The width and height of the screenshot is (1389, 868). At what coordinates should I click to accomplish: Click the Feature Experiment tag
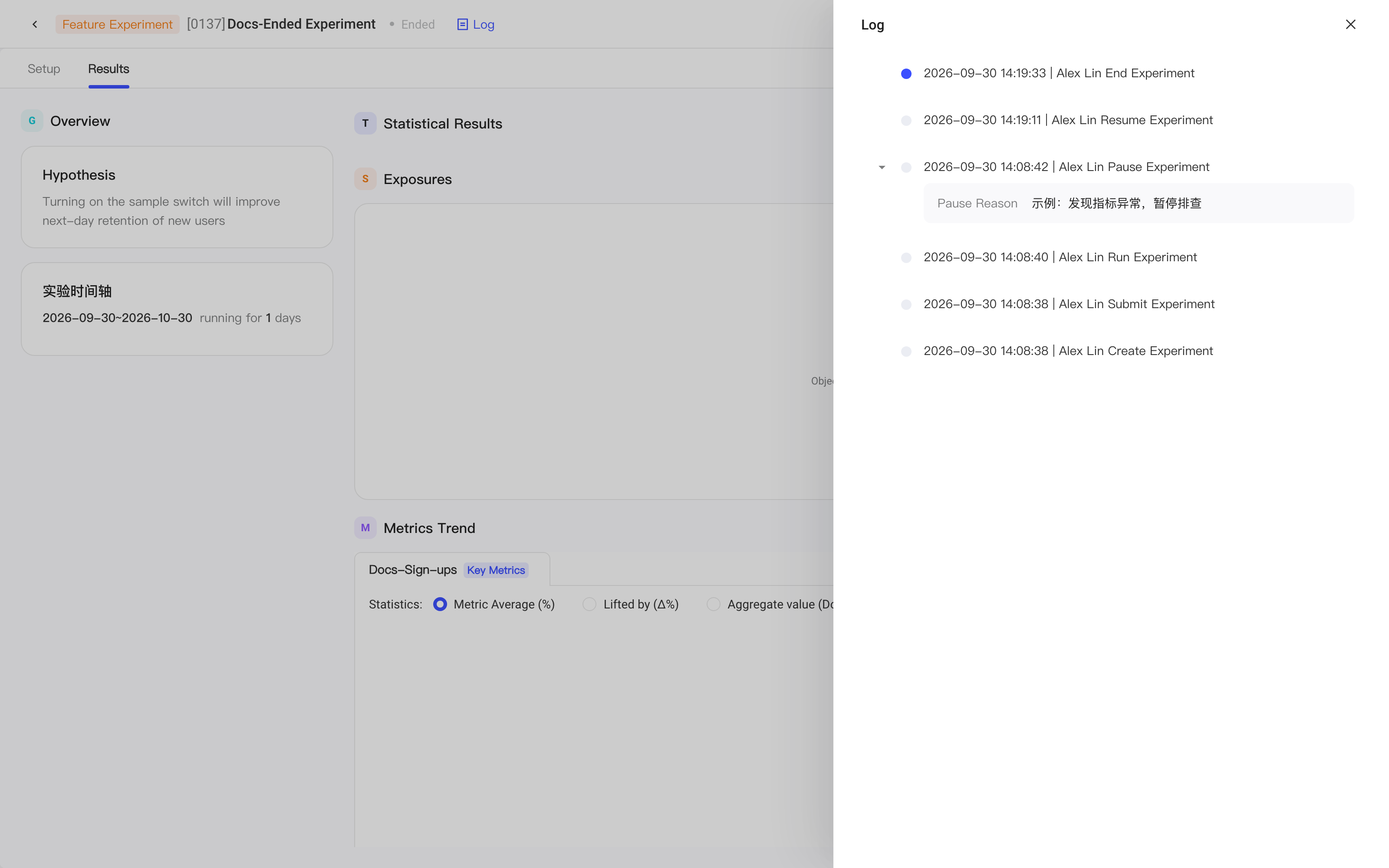coord(117,24)
